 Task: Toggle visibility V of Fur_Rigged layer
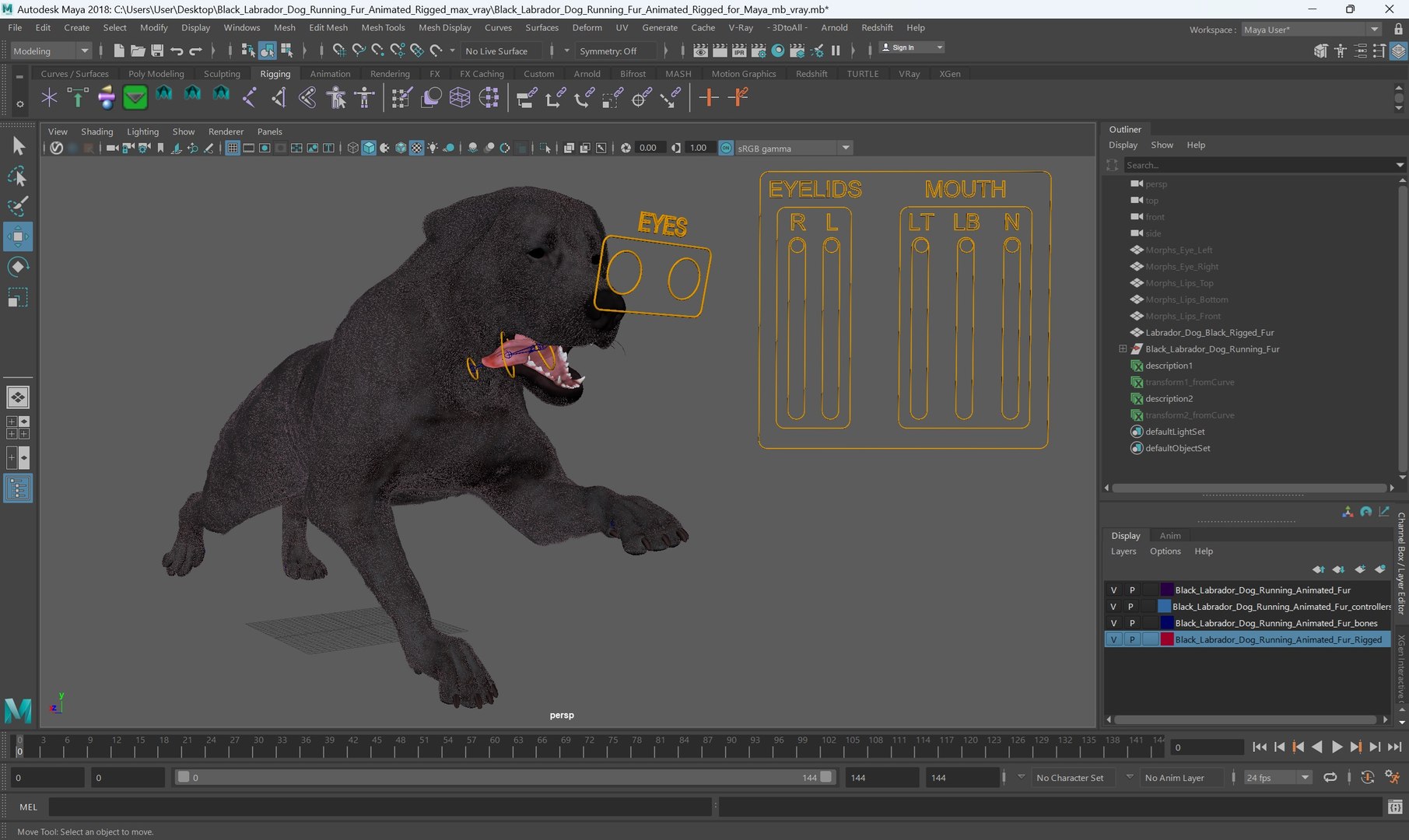(1113, 639)
